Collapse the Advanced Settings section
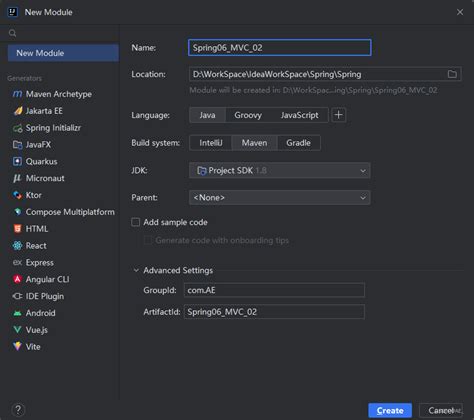Screen dimensions: 474x420 coord(136,270)
